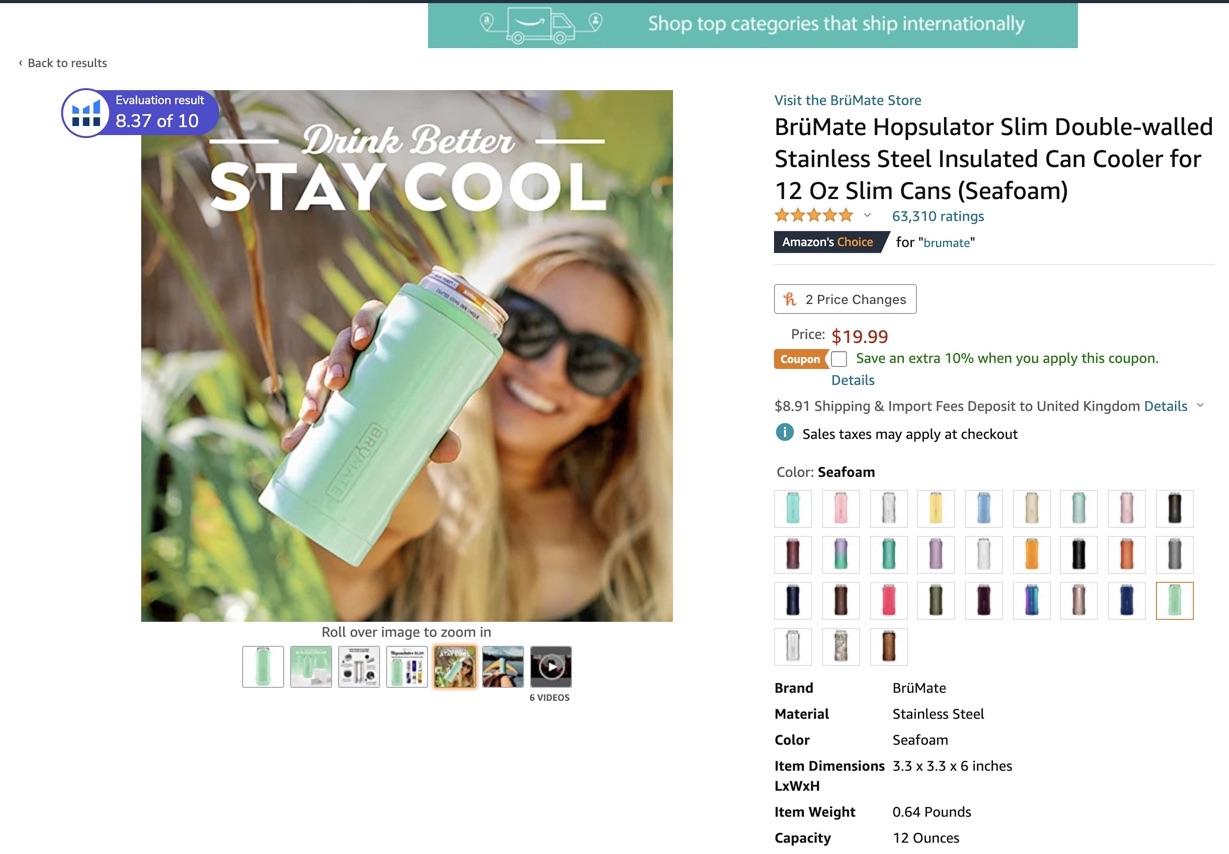The image size is (1229, 854).
Task: Click the Amazon's Choice badge
Action: coord(829,242)
